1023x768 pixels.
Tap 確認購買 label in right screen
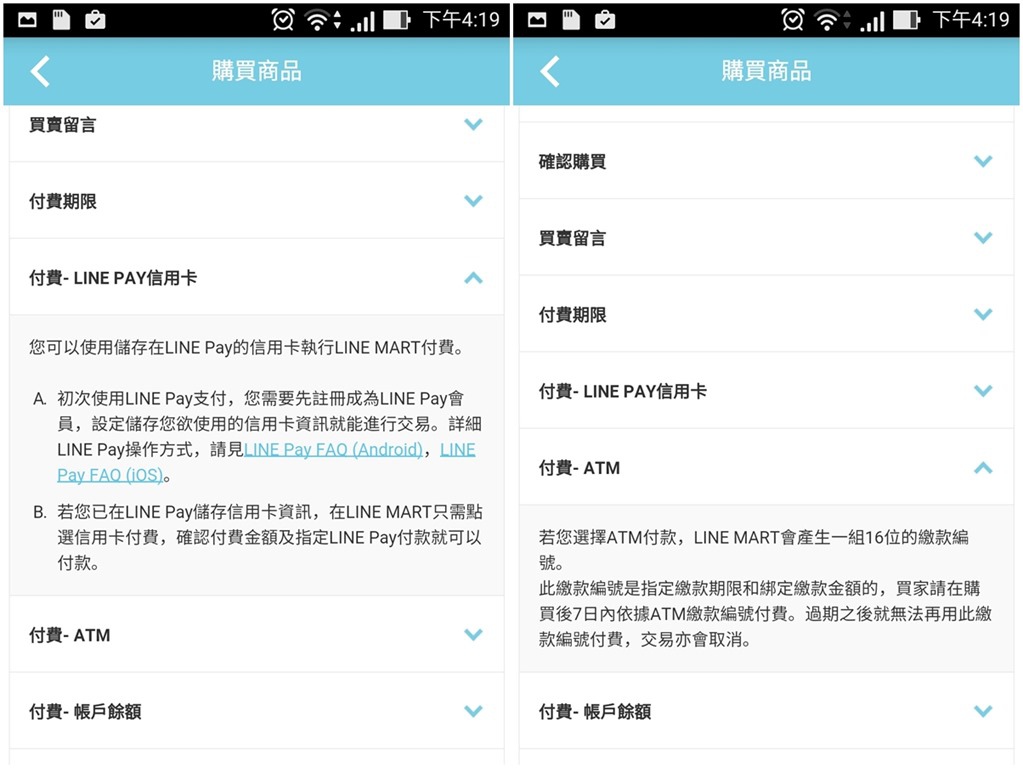572,162
